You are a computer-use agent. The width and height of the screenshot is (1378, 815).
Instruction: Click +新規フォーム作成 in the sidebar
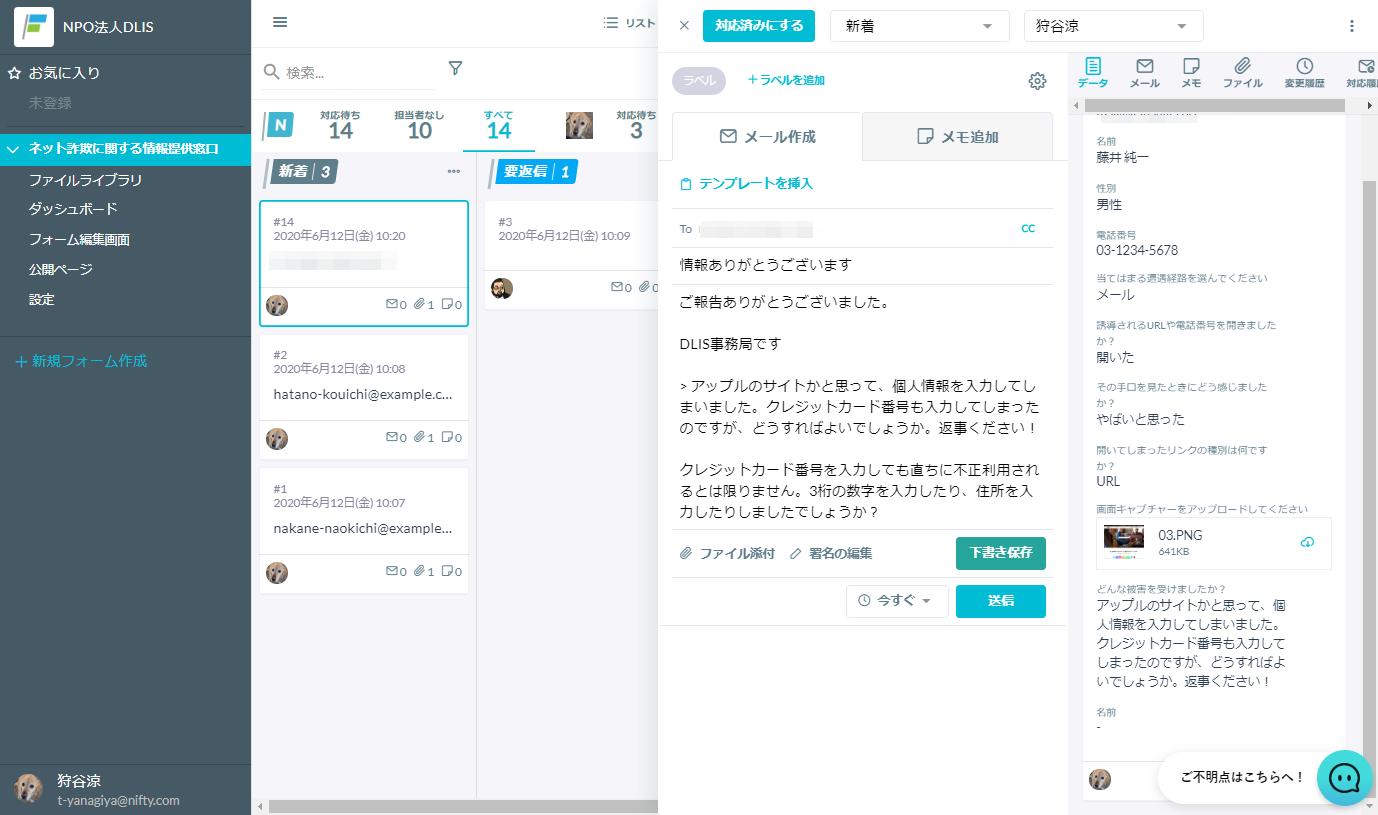coord(81,361)
